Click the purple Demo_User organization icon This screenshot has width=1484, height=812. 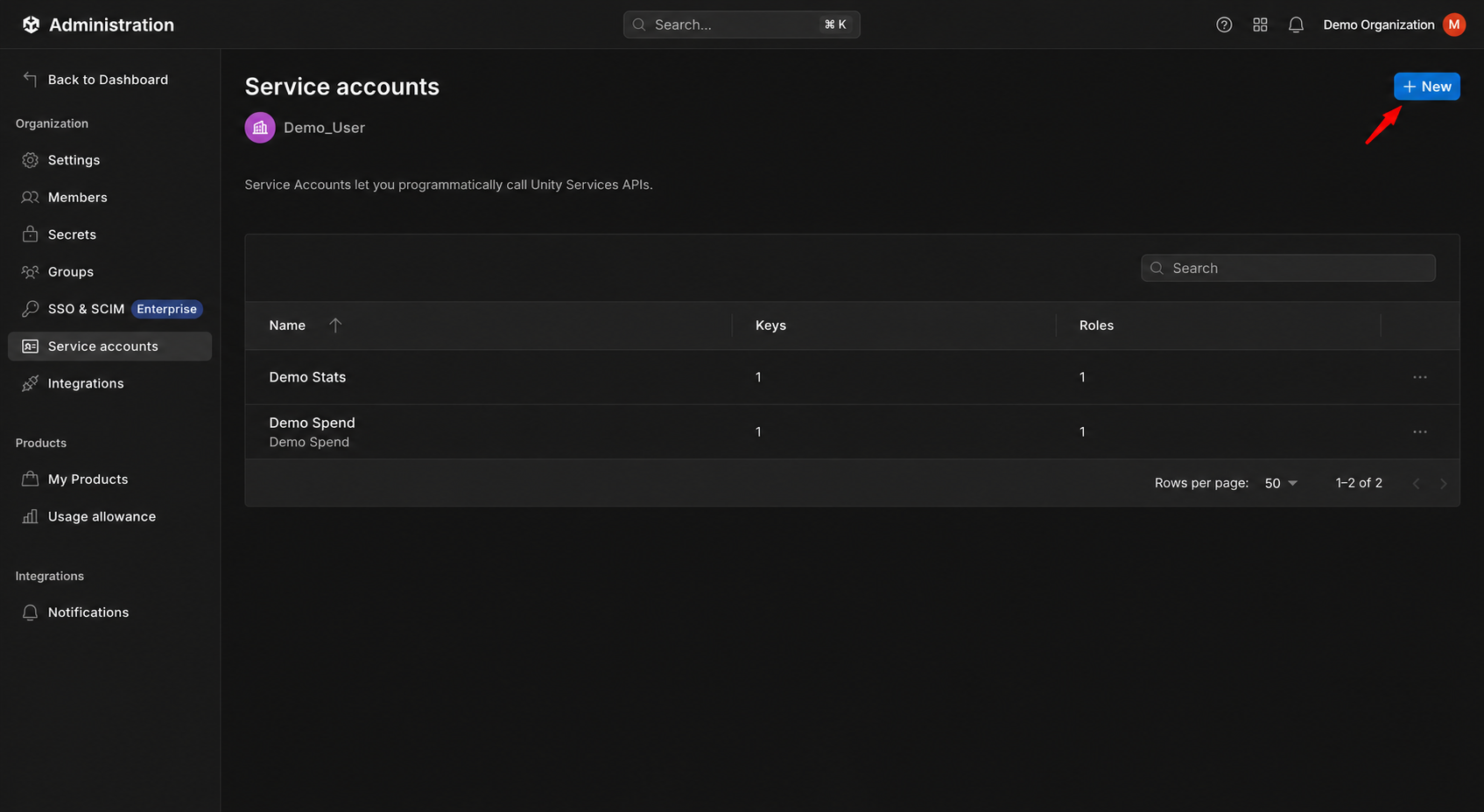[x=260, y=128]
